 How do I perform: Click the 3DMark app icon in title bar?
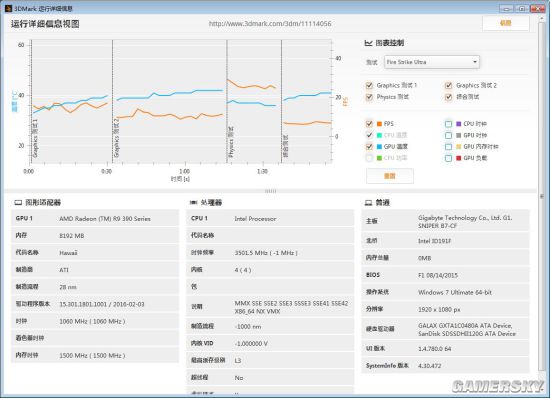coord(8,8)
